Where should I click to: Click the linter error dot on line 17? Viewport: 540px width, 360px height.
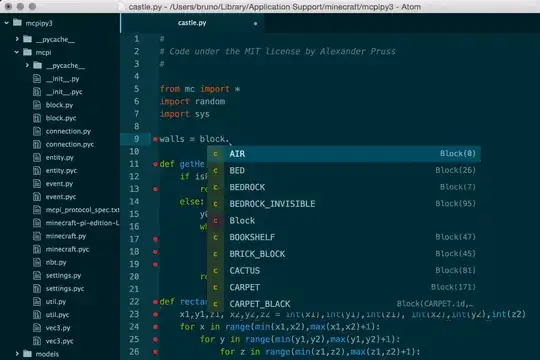click(x=155, y=239)
